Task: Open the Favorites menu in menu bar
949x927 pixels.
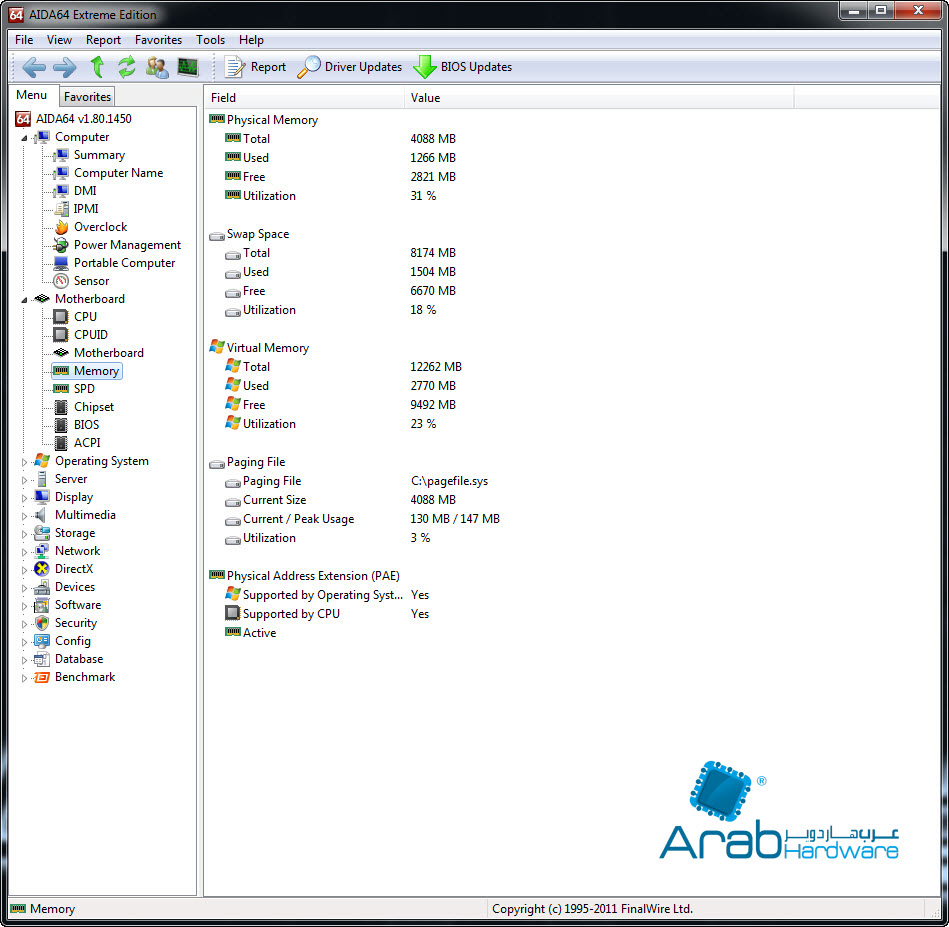Action: [159, 40]
